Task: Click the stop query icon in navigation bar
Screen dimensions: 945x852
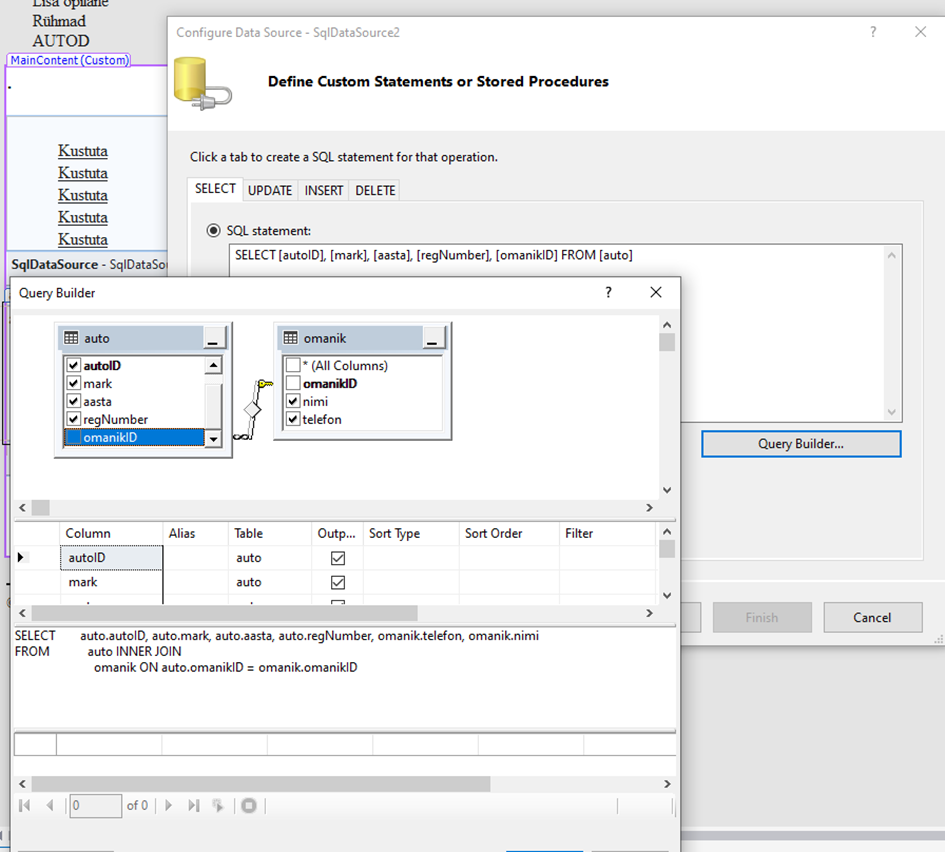Action: click(249, 805)
